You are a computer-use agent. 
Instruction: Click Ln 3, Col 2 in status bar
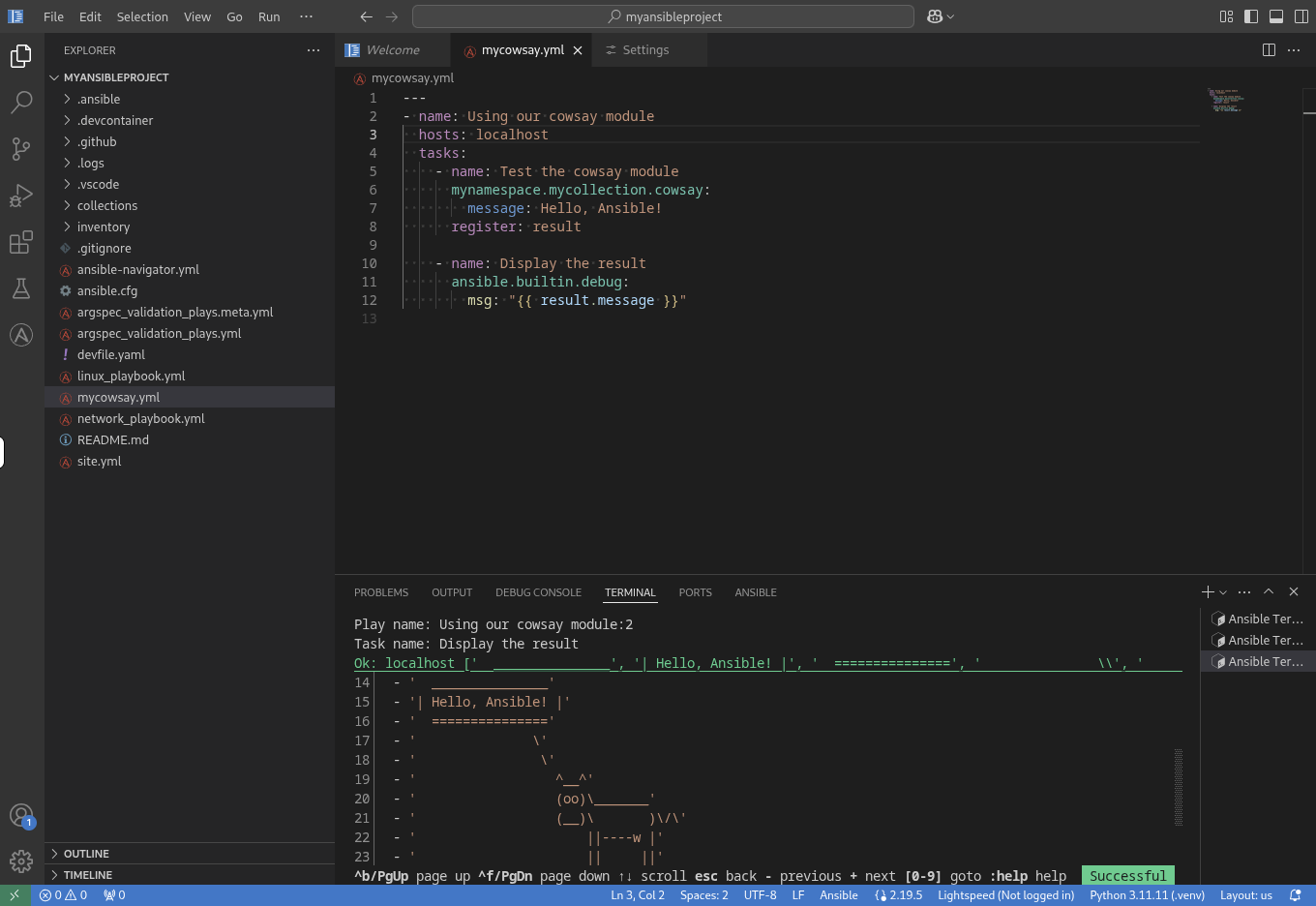click(638, 895)
